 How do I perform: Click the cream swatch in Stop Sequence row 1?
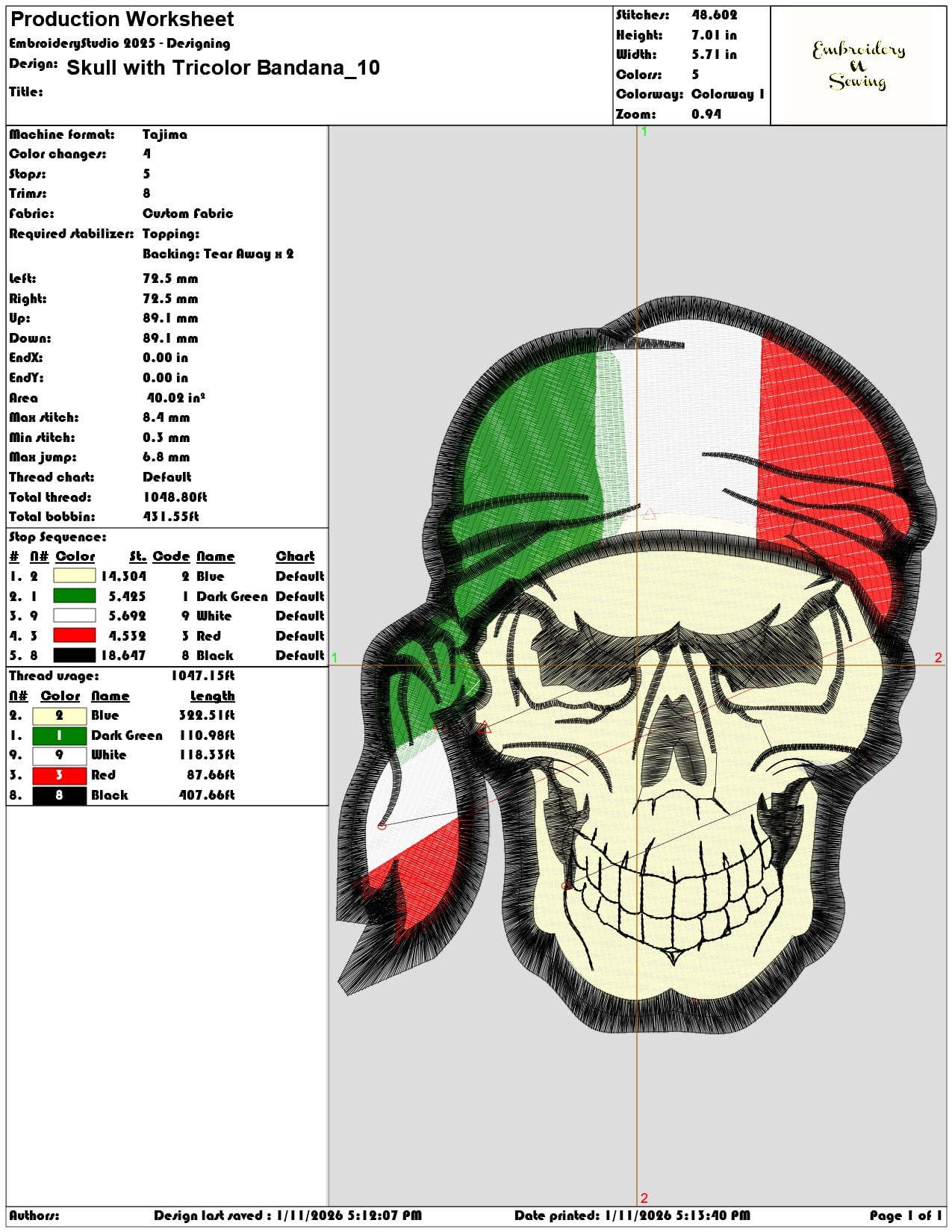(74, 576)
